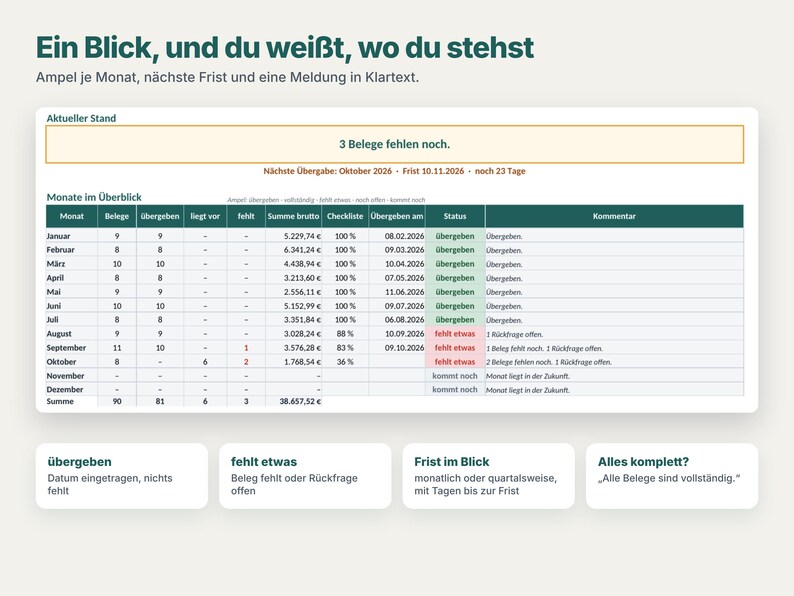Click the comment '1 Rückfrage offen.' for August
794x596 pixels.
point(514,334)
